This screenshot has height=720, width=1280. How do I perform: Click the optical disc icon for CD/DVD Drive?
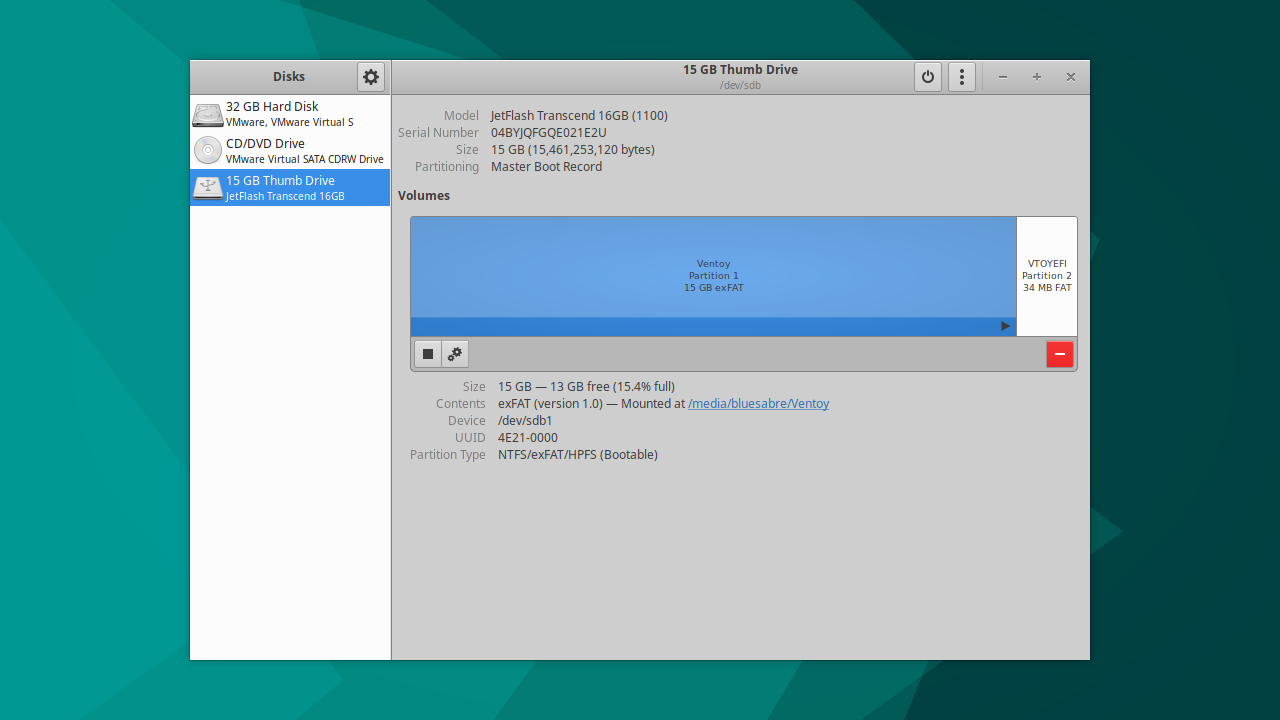(208, 150)
